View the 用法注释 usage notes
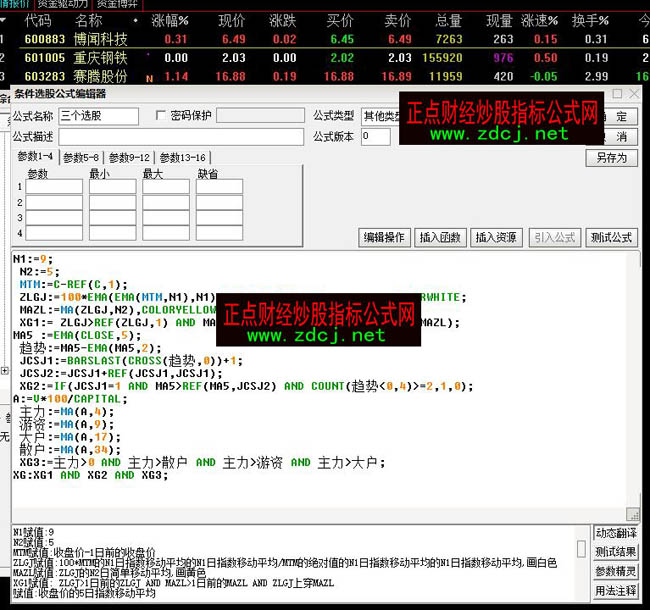The width and height of the screenshot is (650, 610). pyautogui.click(x=617, y=591)
